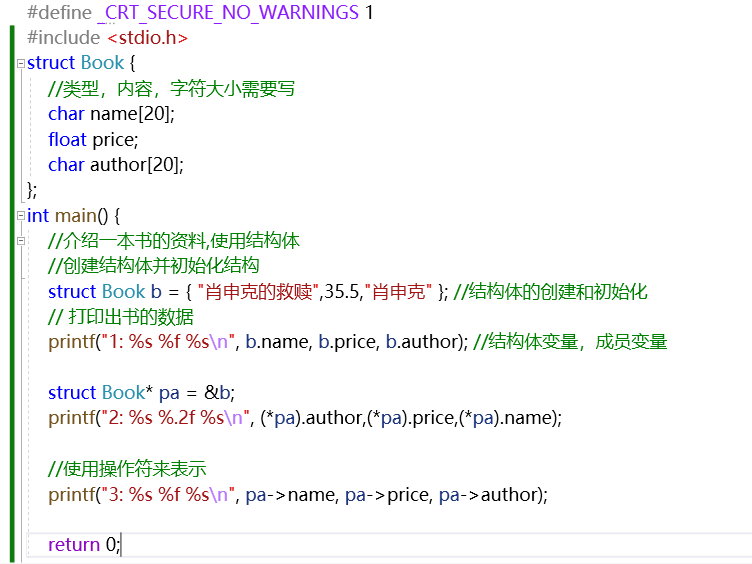The width and height of the screenshot is (752, 564).
Task: Collapse the struct Book definition
Action: click(21, 63)
